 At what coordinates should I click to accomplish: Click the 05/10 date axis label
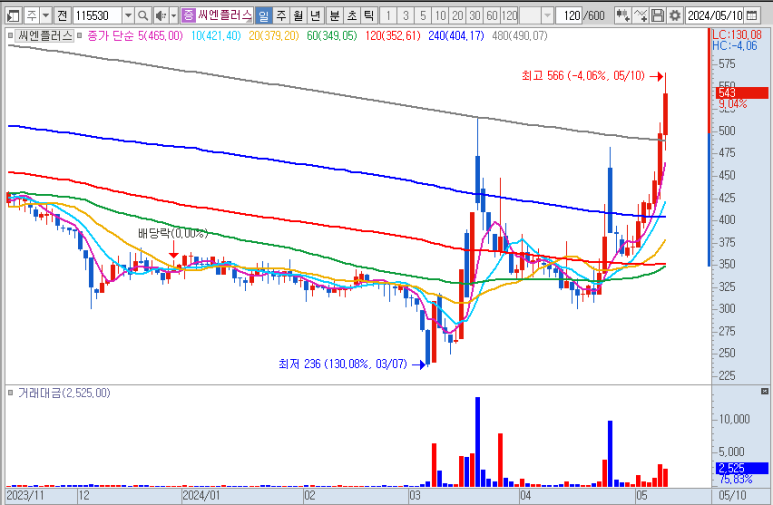click(732, 496)
